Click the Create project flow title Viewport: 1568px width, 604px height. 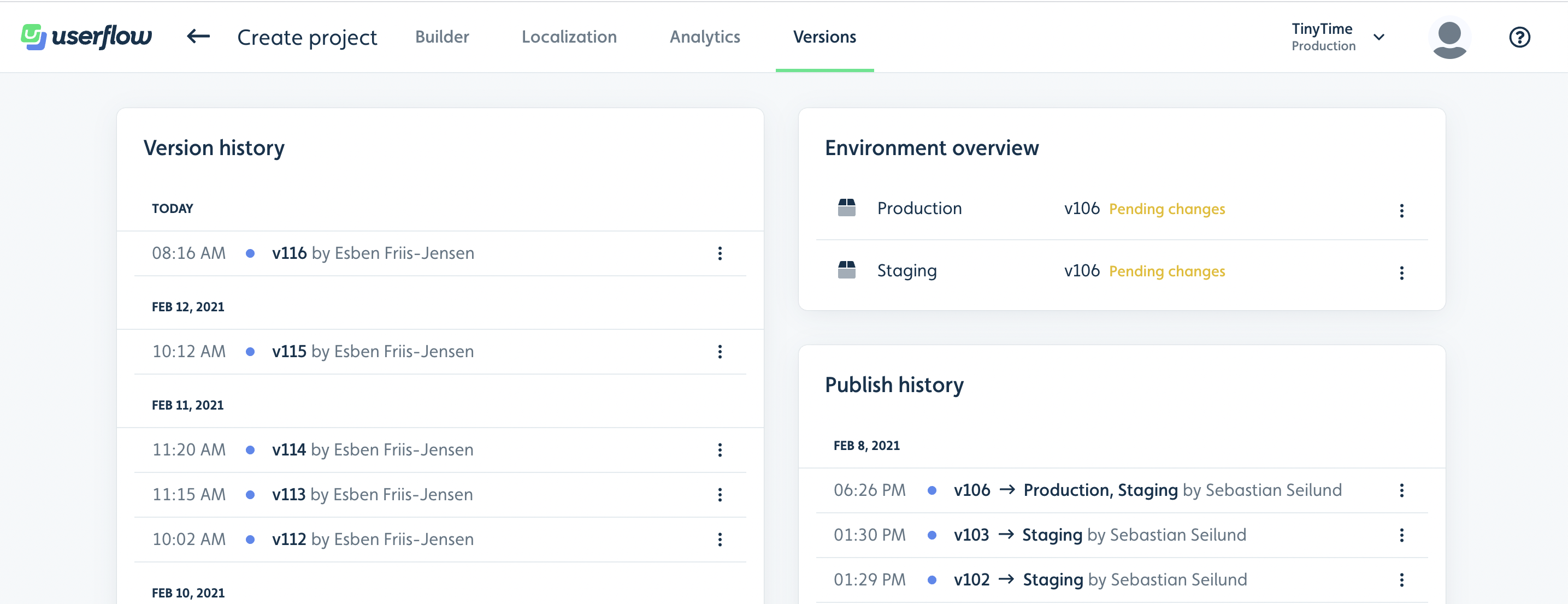coord(307,38)
